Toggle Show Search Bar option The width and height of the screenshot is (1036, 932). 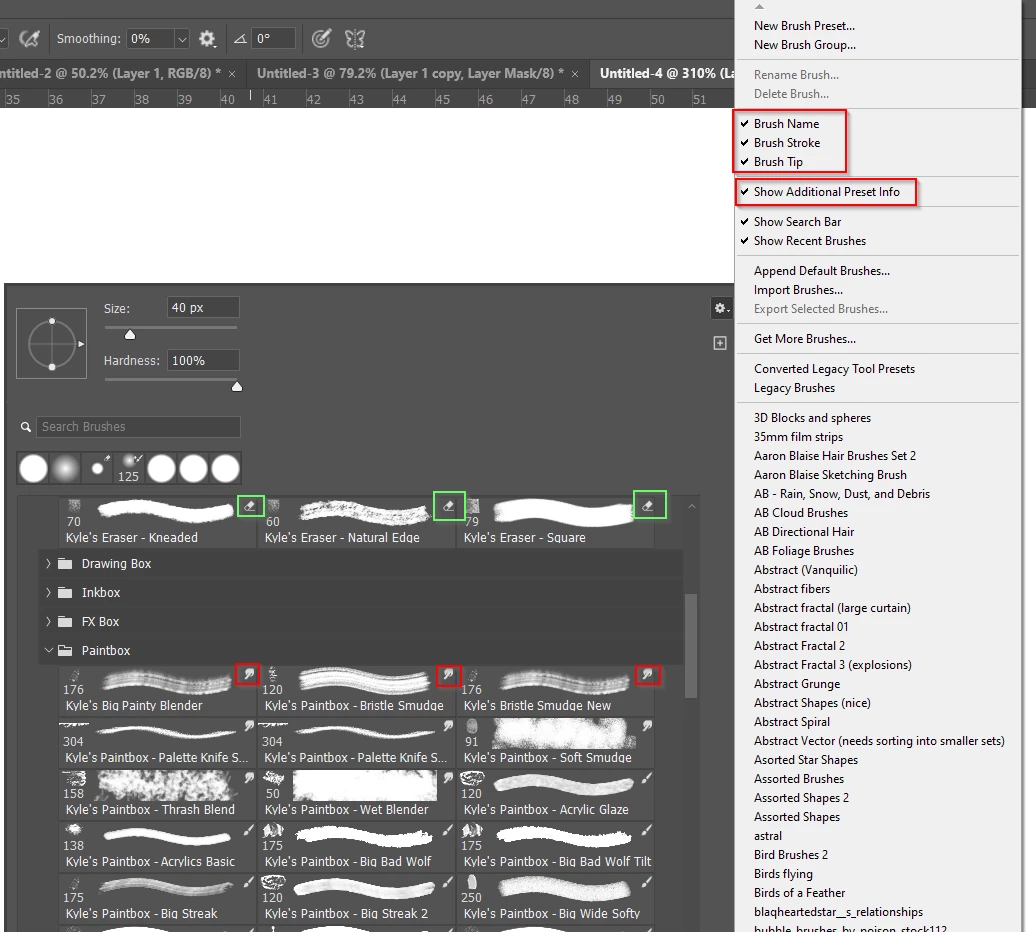pyautogui.click(x=797, y=222)
